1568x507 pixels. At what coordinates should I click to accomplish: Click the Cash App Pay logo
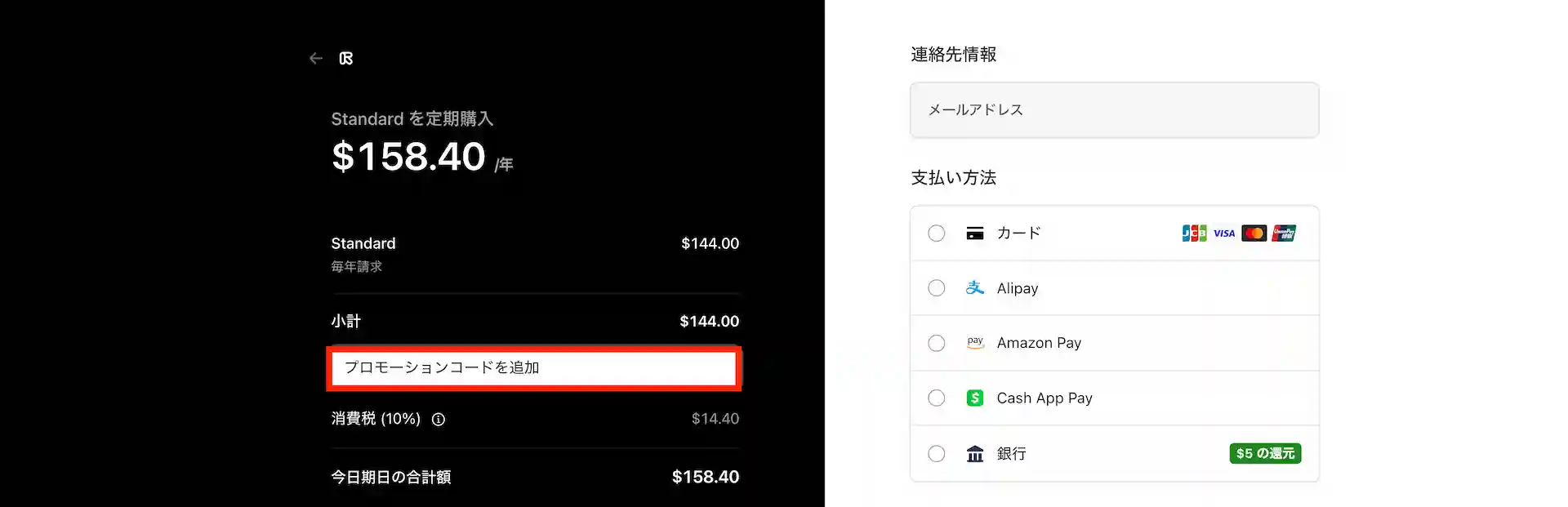click(x=975, y=398)
